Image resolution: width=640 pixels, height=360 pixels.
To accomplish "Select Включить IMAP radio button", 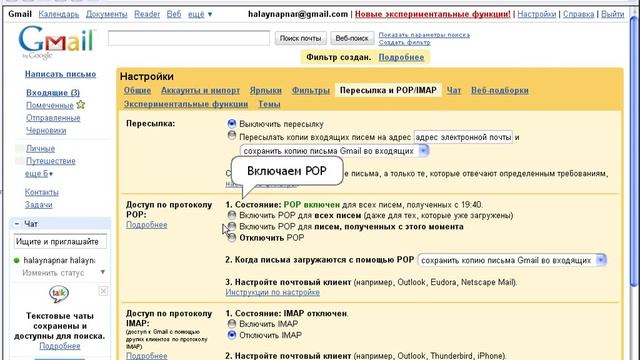I will [231, 324].
